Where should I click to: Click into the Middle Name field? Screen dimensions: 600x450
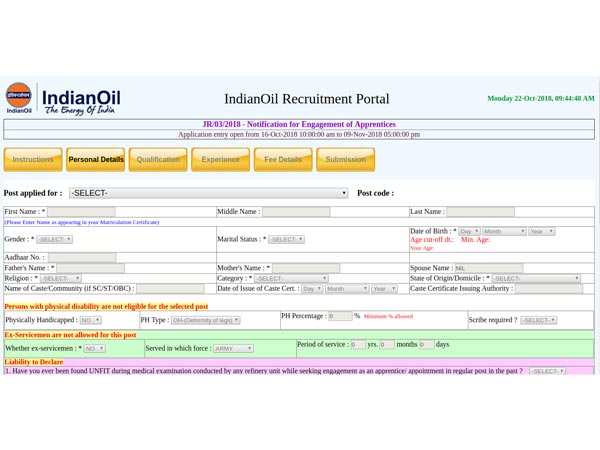296,212
